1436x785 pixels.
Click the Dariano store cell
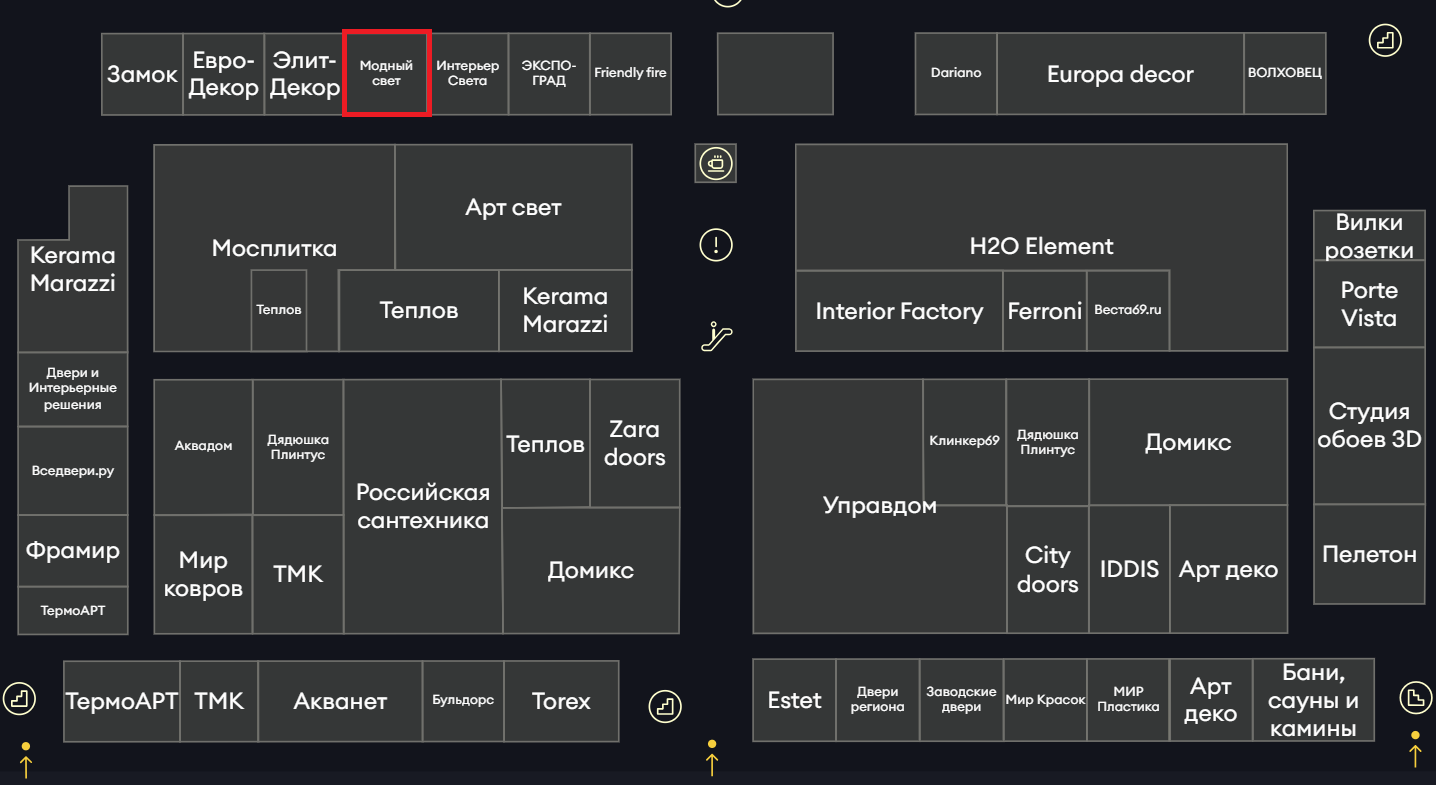(x=956, y=74)
